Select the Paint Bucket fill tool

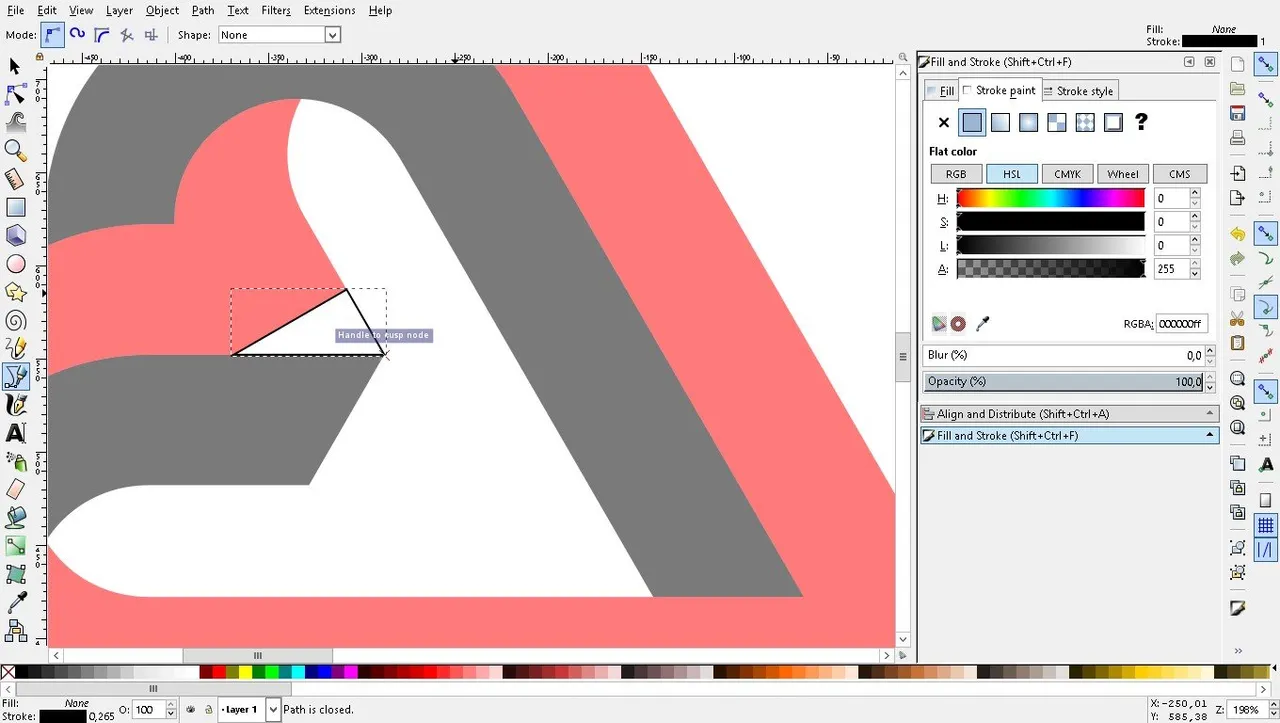15,517
